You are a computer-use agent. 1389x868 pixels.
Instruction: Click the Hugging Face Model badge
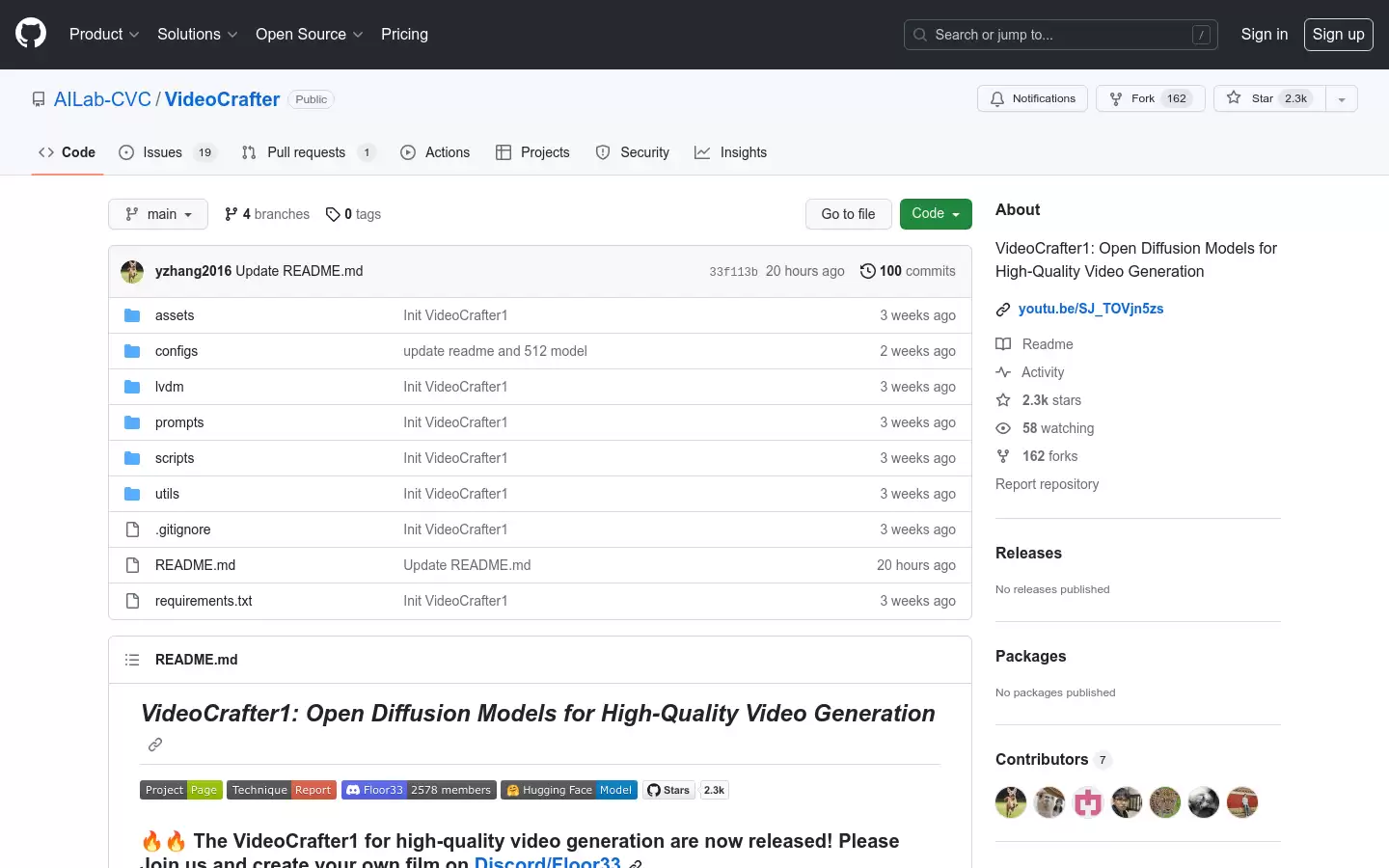[569, 790]
